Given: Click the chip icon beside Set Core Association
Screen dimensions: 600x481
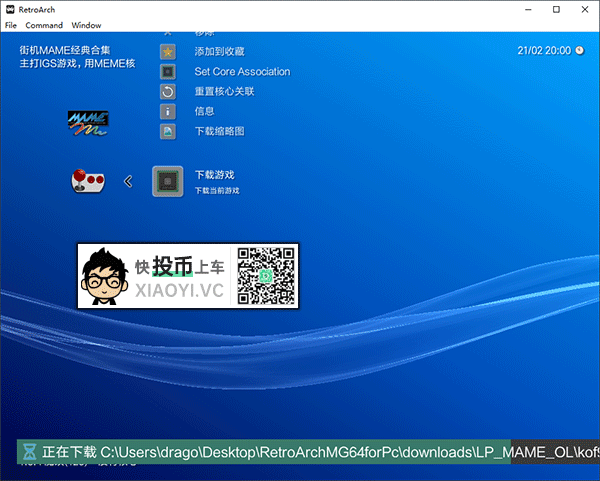Looking at the screenshot, I should tap(169, 71).
